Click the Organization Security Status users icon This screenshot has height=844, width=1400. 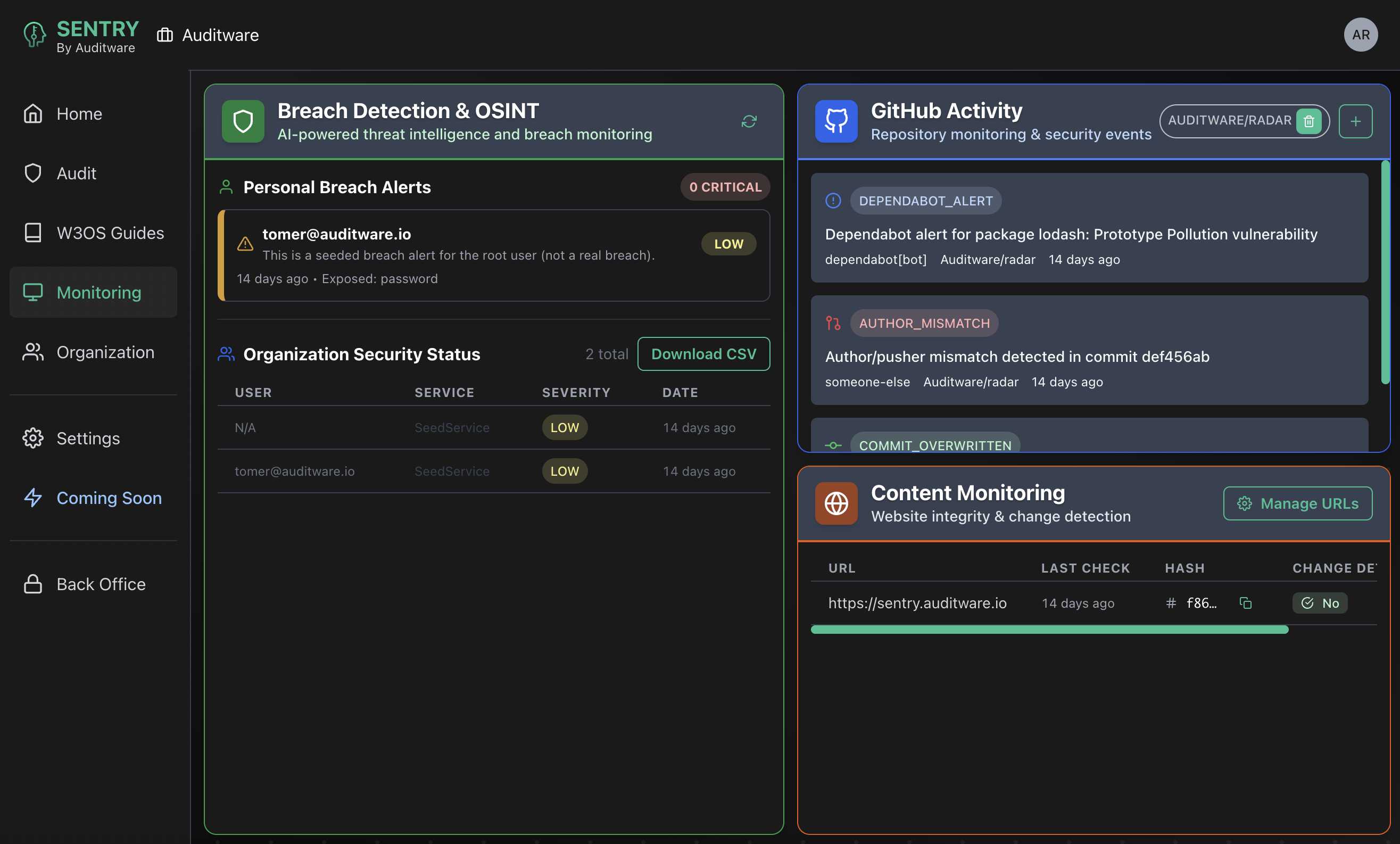pyautogui.click(x=226, y=354)
